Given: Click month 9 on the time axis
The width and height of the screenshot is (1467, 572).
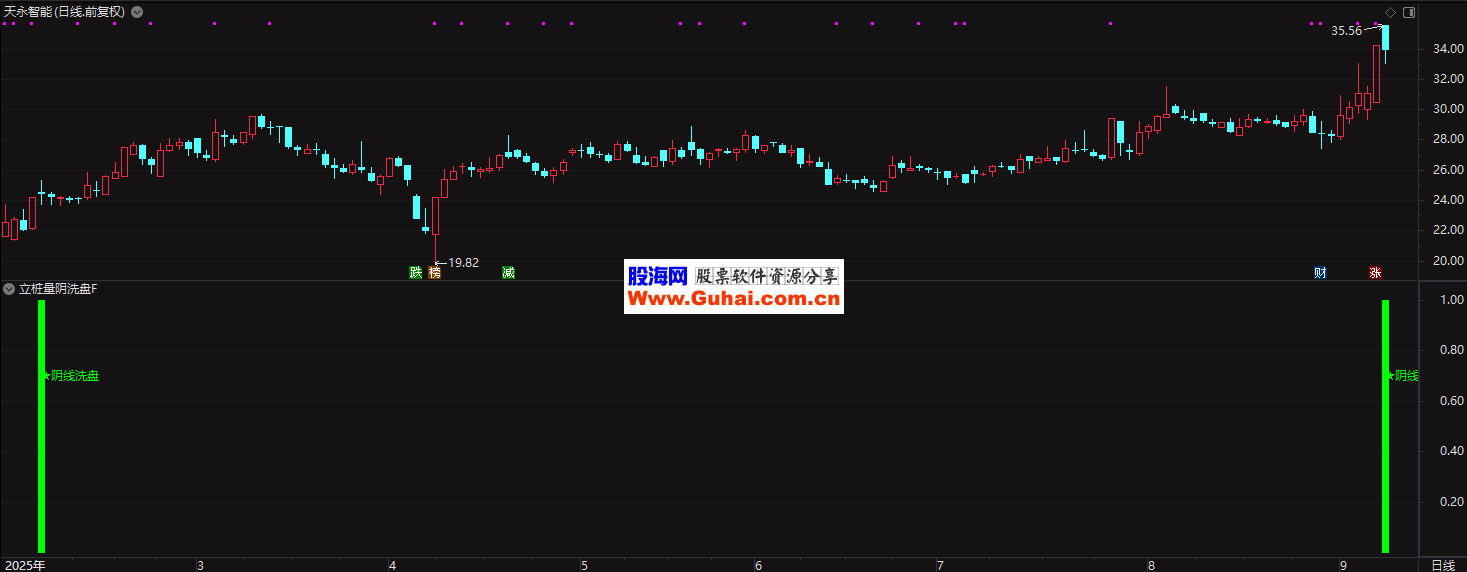Looking at the screenshot, I should coord(1343,565).
